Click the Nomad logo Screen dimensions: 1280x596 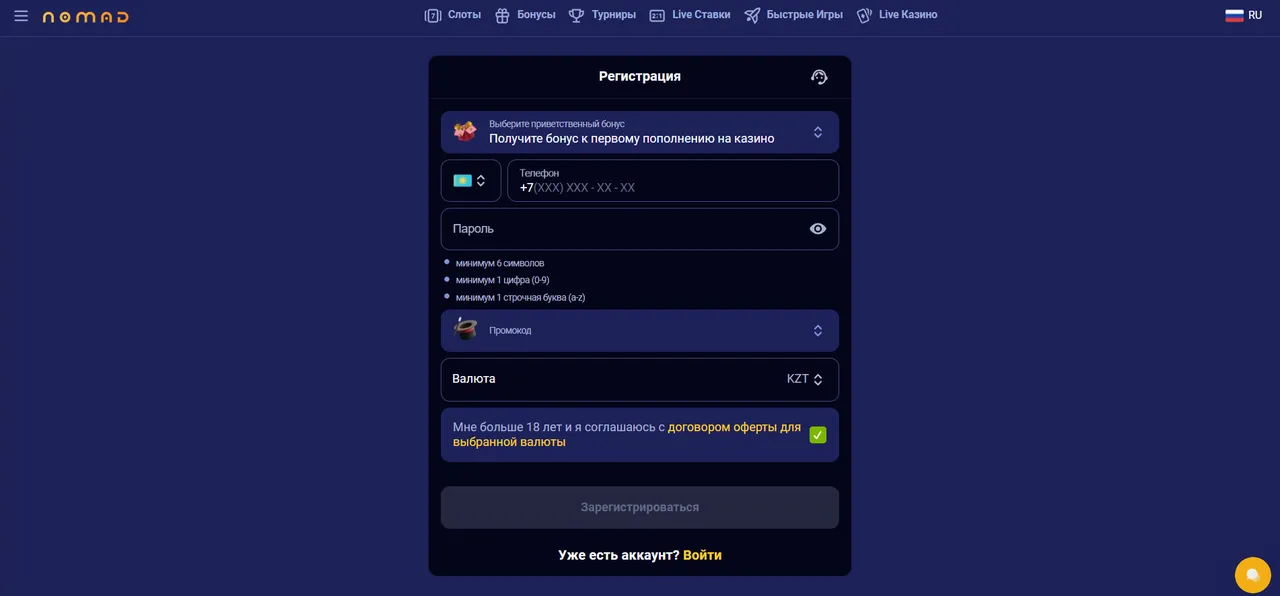click(85, 17)
